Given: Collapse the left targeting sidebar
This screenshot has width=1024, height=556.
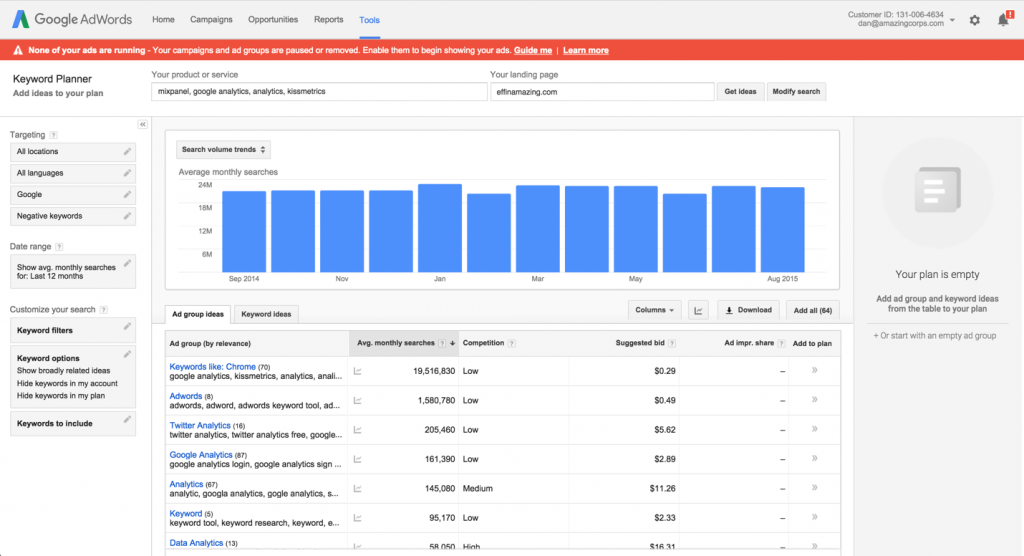Looking at the screenshot, I should point(142,124).
